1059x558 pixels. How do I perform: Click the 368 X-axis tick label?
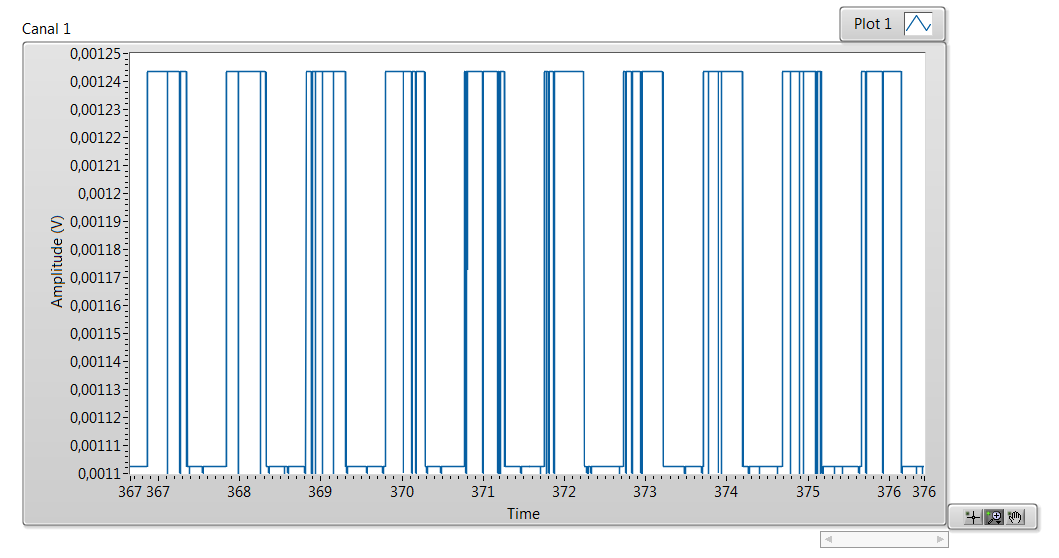click(x=239, y=492)
